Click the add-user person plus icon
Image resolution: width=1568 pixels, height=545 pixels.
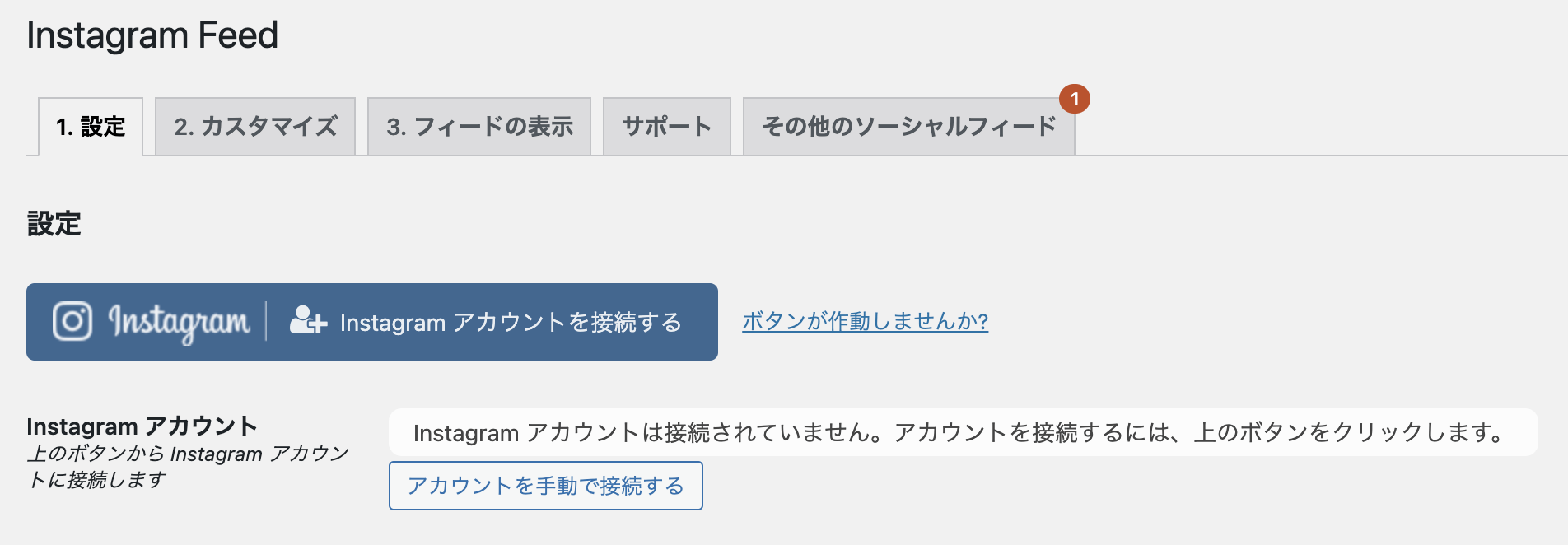coord(308,320)
